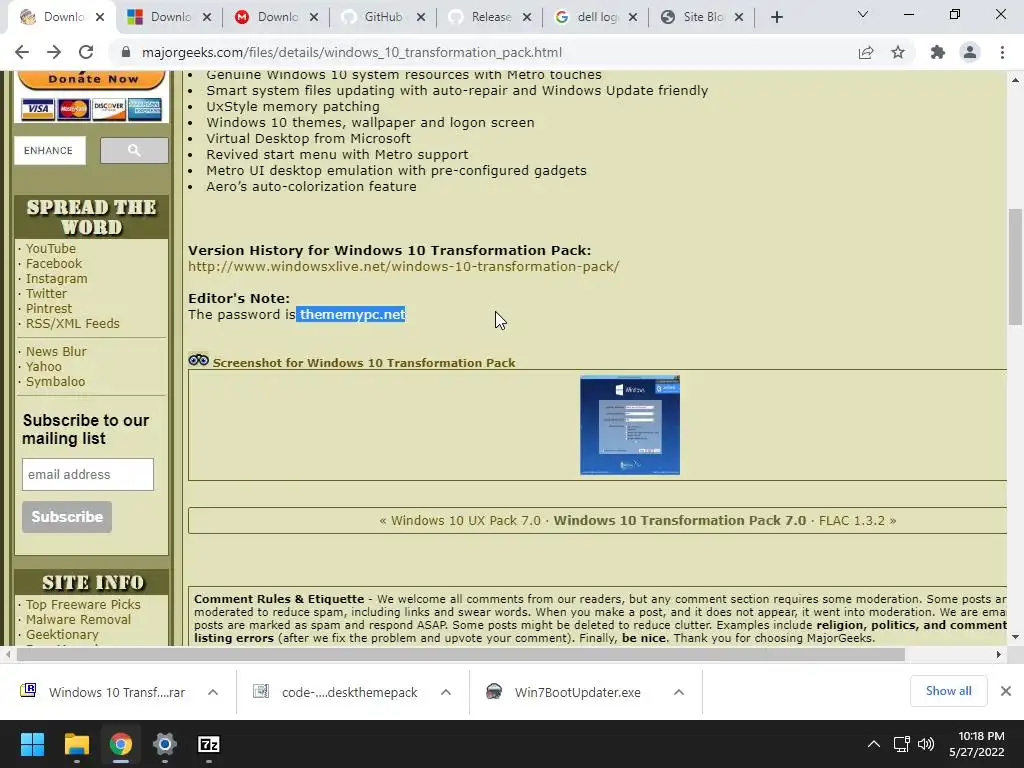Click the email address input field
The image size is (1024, 768).
pos(88,474)
